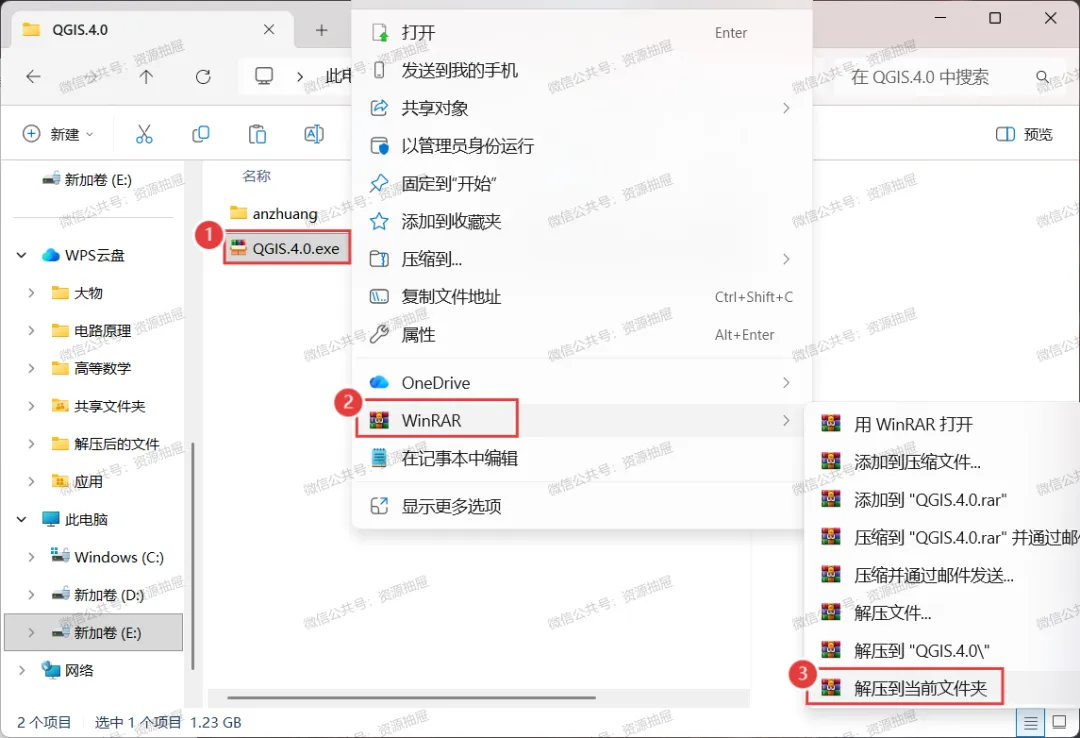Click the navigation pane vertical scrollbar
Viewport: 1080px width, 738px height.
193,555
